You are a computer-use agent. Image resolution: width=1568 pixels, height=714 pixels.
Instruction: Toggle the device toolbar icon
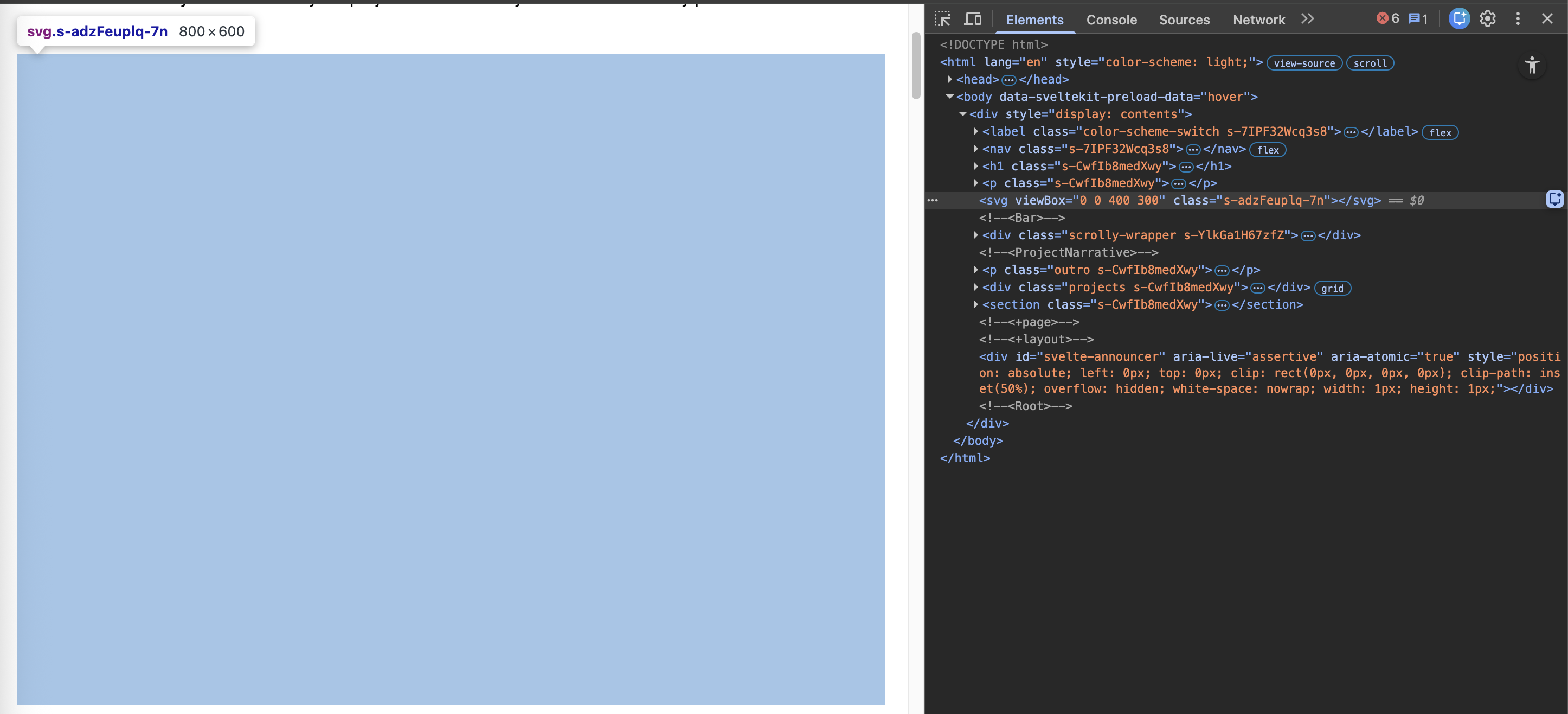pyautogui.click(x=973, y=19)
